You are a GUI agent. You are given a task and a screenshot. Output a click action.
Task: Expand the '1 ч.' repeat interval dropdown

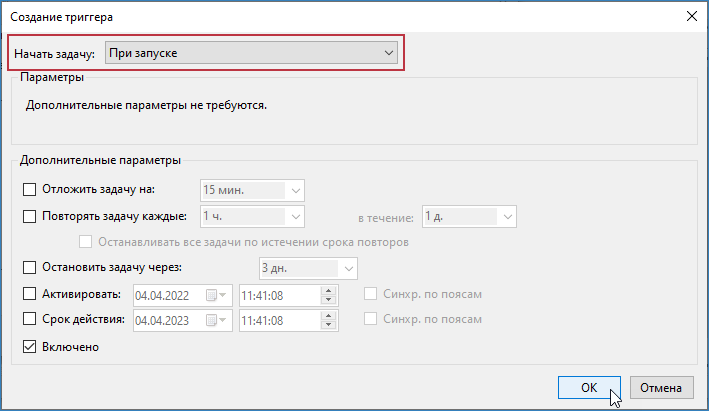pos(295,216)
